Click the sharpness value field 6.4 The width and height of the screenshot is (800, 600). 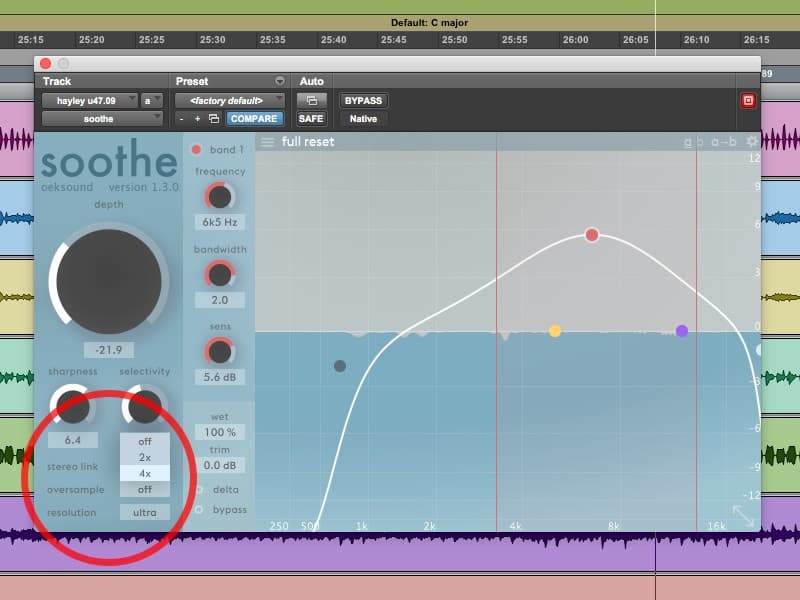(x=73, y=440)
